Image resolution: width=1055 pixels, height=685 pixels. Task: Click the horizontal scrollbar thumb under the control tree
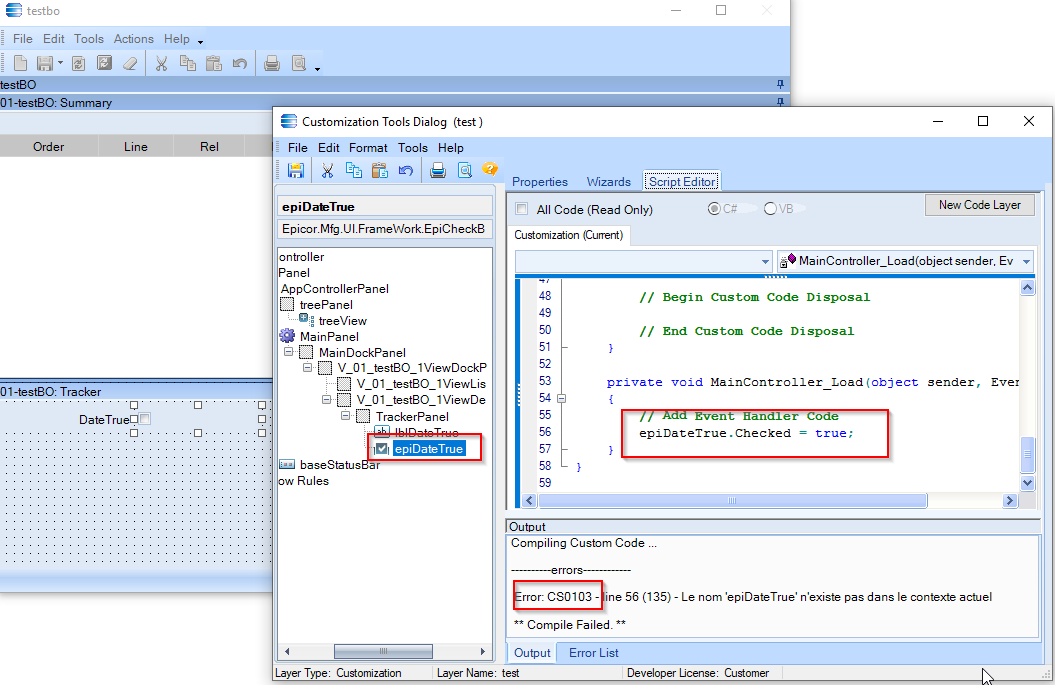point(384,651)
